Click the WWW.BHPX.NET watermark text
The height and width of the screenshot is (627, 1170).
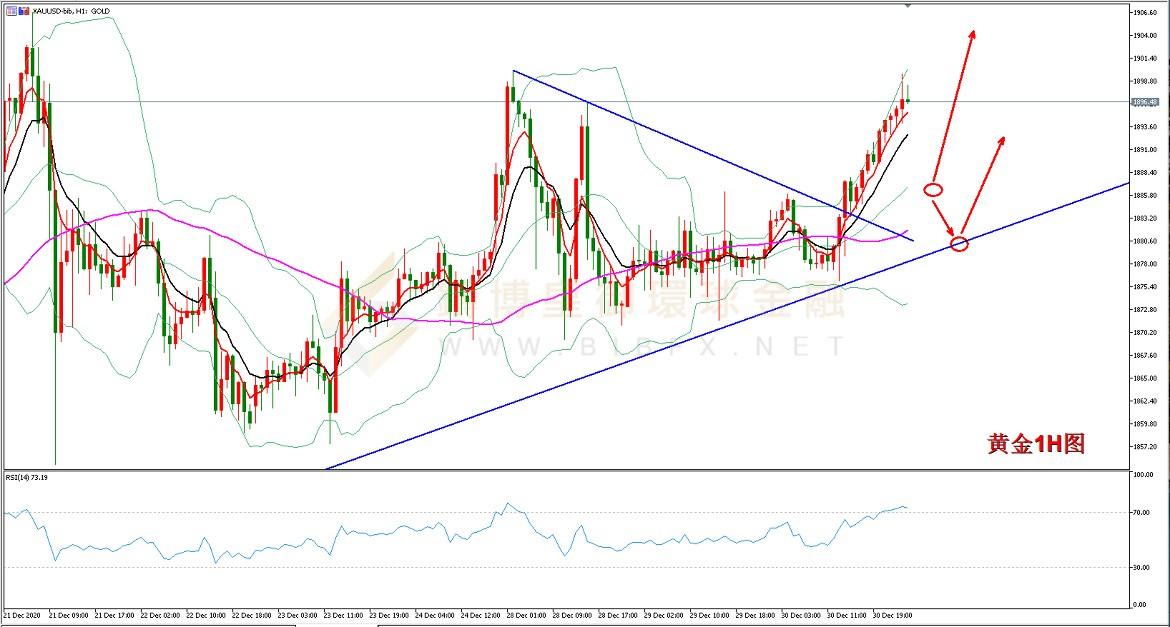[x=660, y=347]
